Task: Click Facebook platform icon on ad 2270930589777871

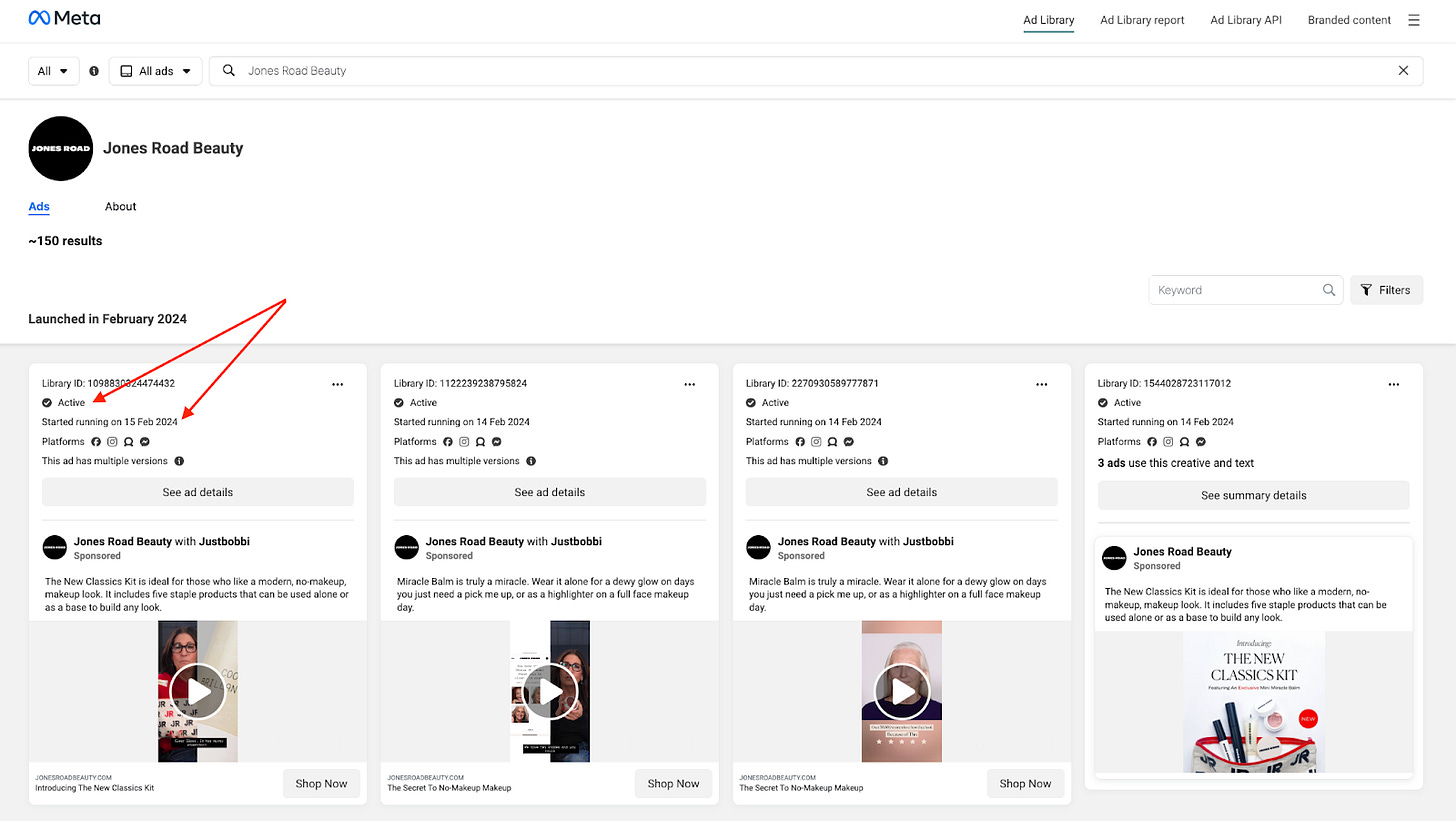Action: 801,442
